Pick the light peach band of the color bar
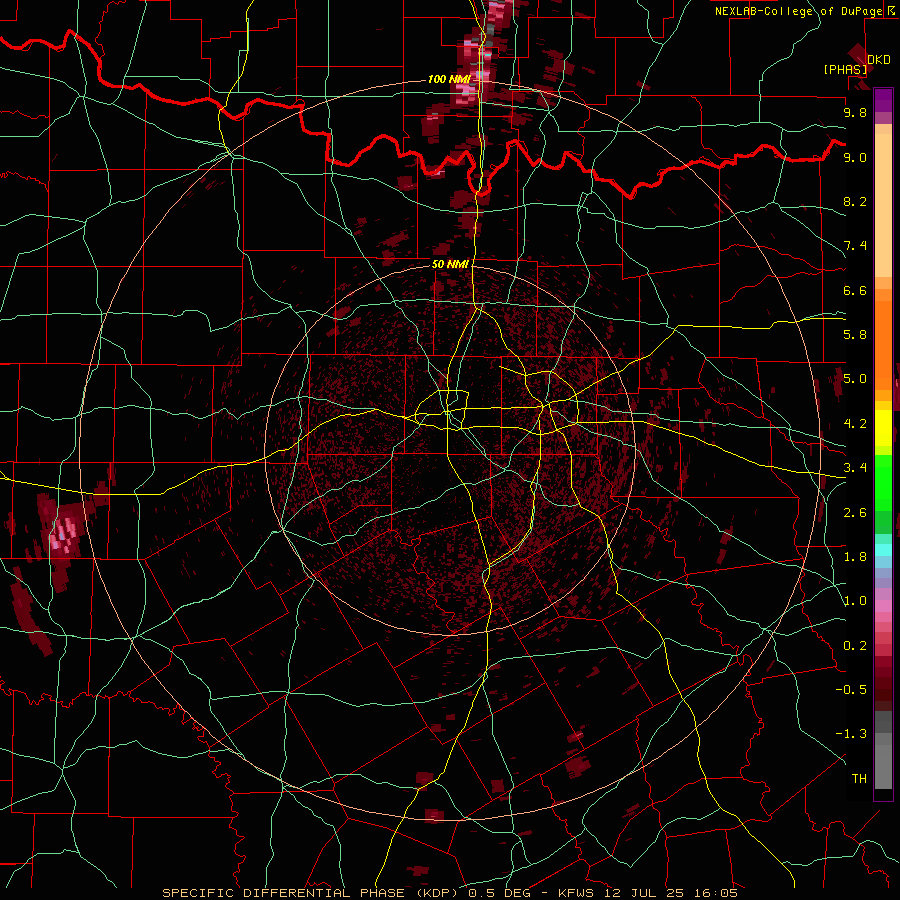Image resolution: width=900 pixels, height=900 pixels. [x=883, y=207]
